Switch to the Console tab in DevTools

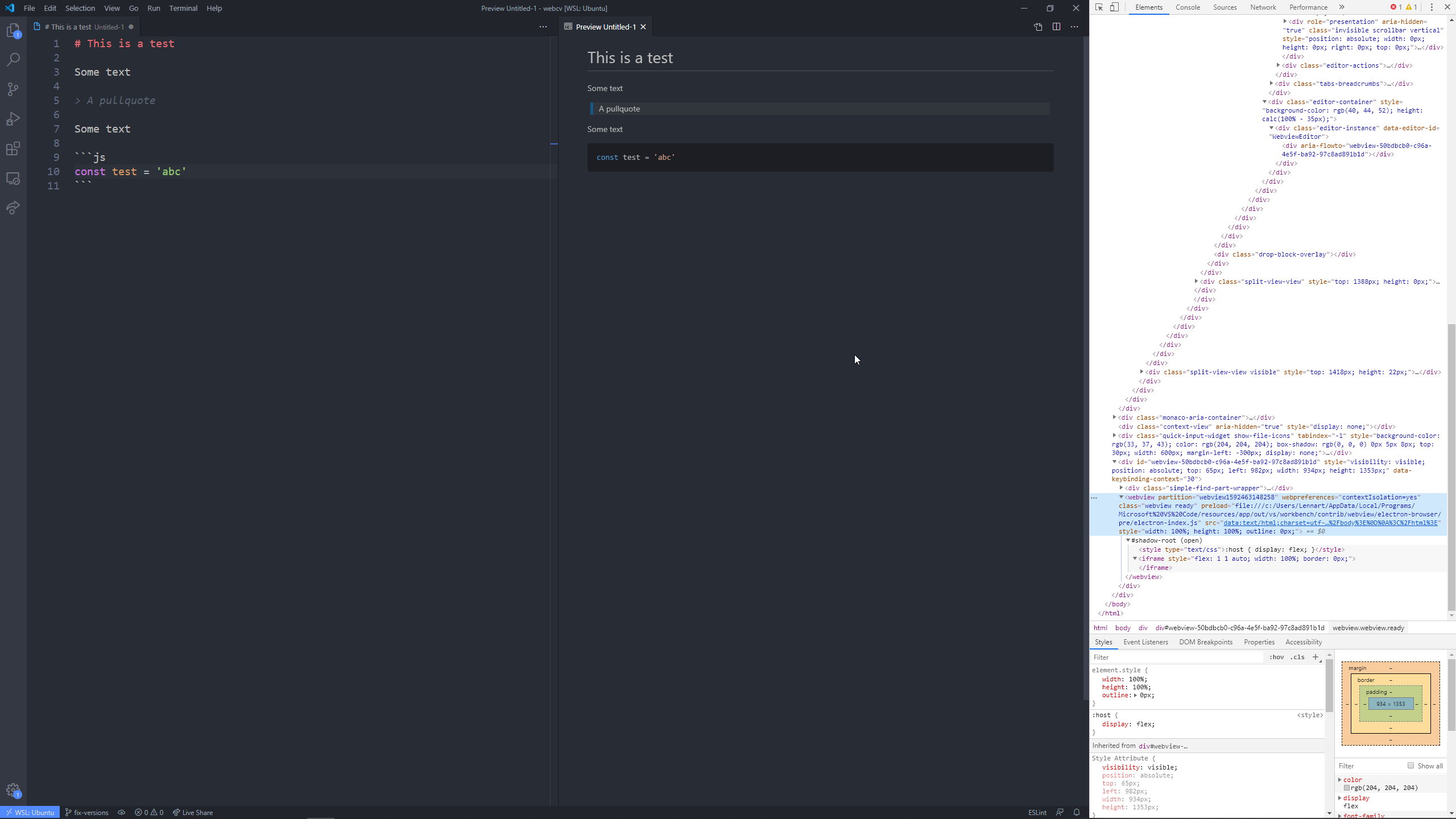coord(1188,7)
